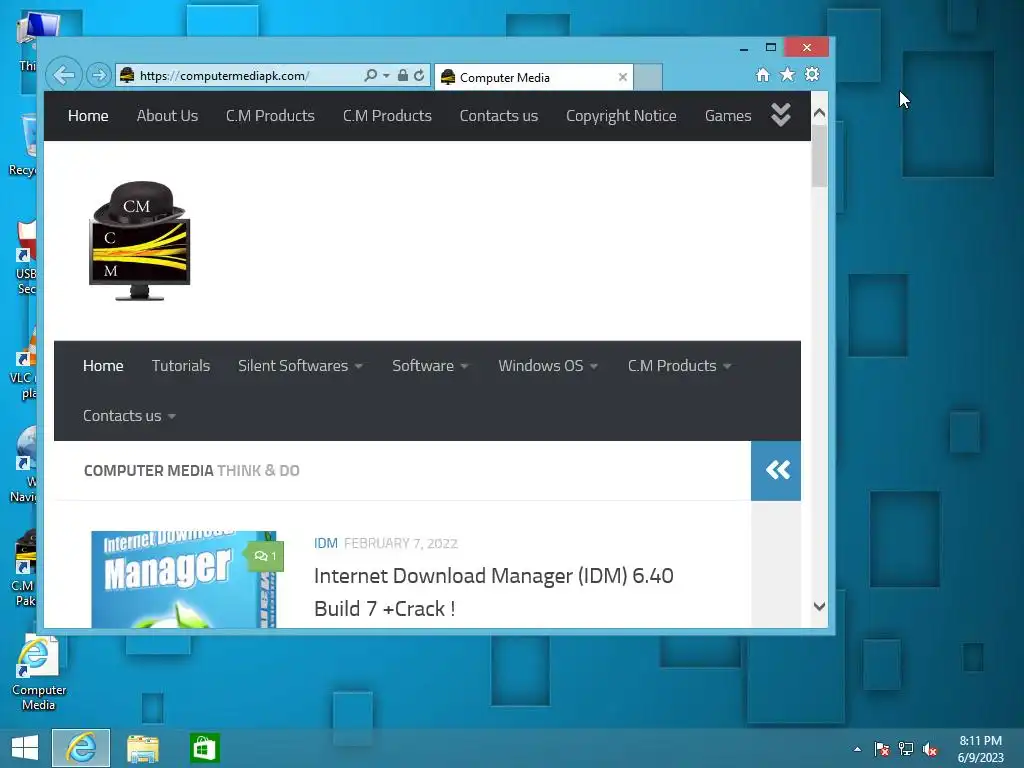Open Internet Download Manager 6.40 article title
1024x768 pixels.
pyautogui.click(x=494, y=592)
